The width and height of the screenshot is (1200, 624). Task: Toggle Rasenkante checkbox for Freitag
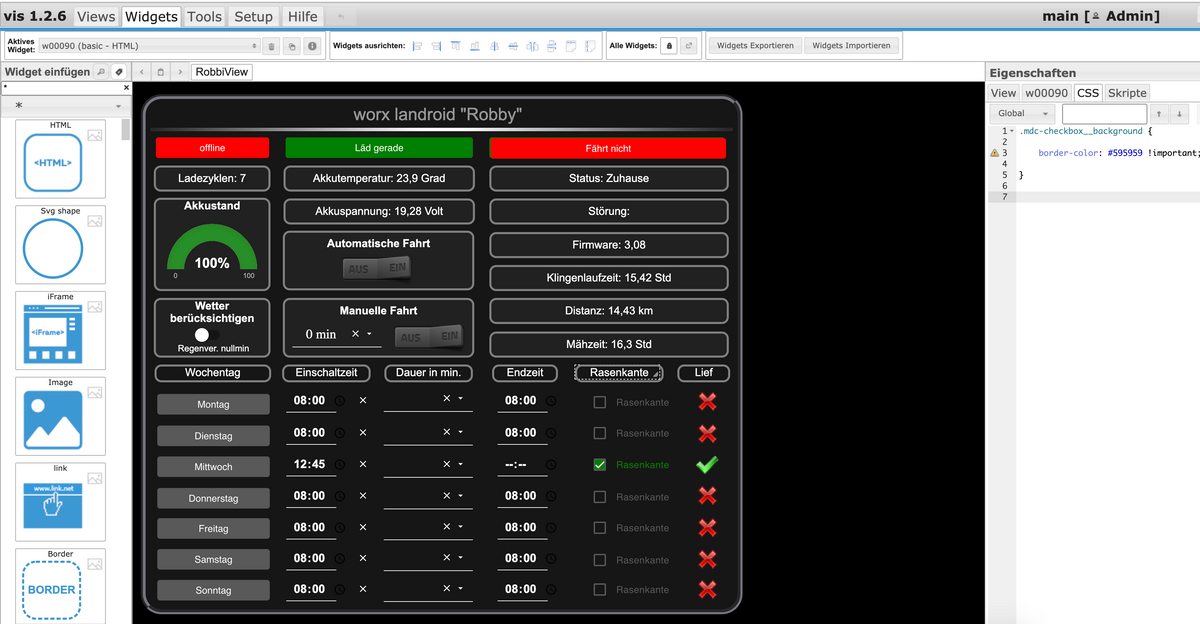600,528
